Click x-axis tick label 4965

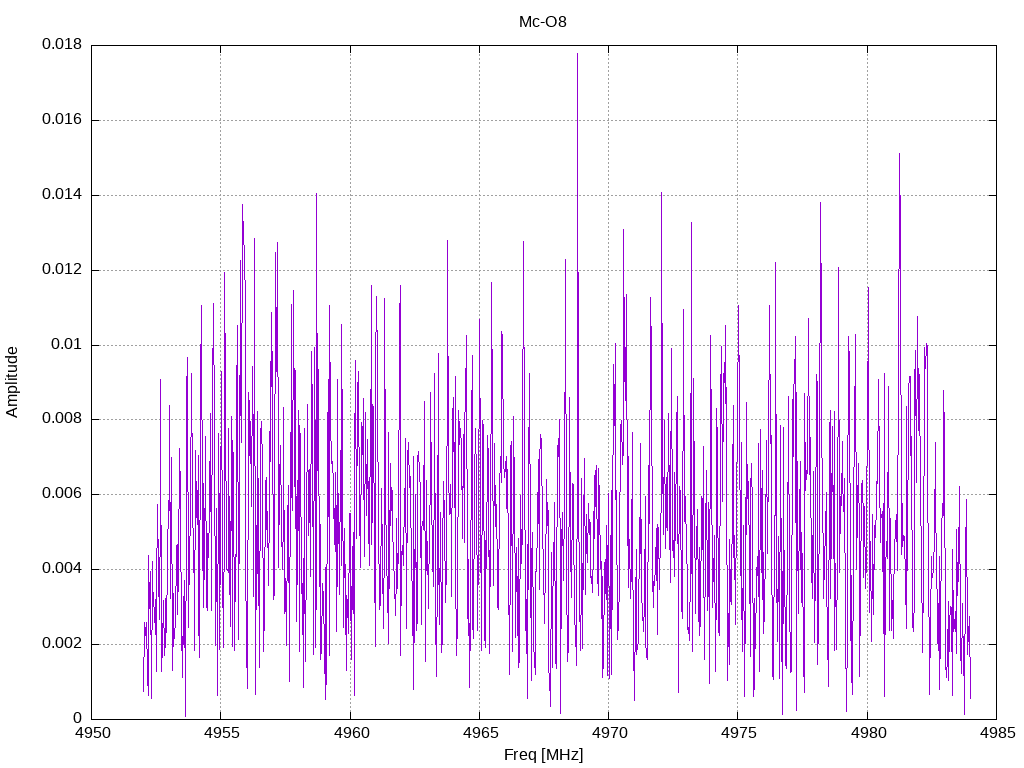click(480, 733)
